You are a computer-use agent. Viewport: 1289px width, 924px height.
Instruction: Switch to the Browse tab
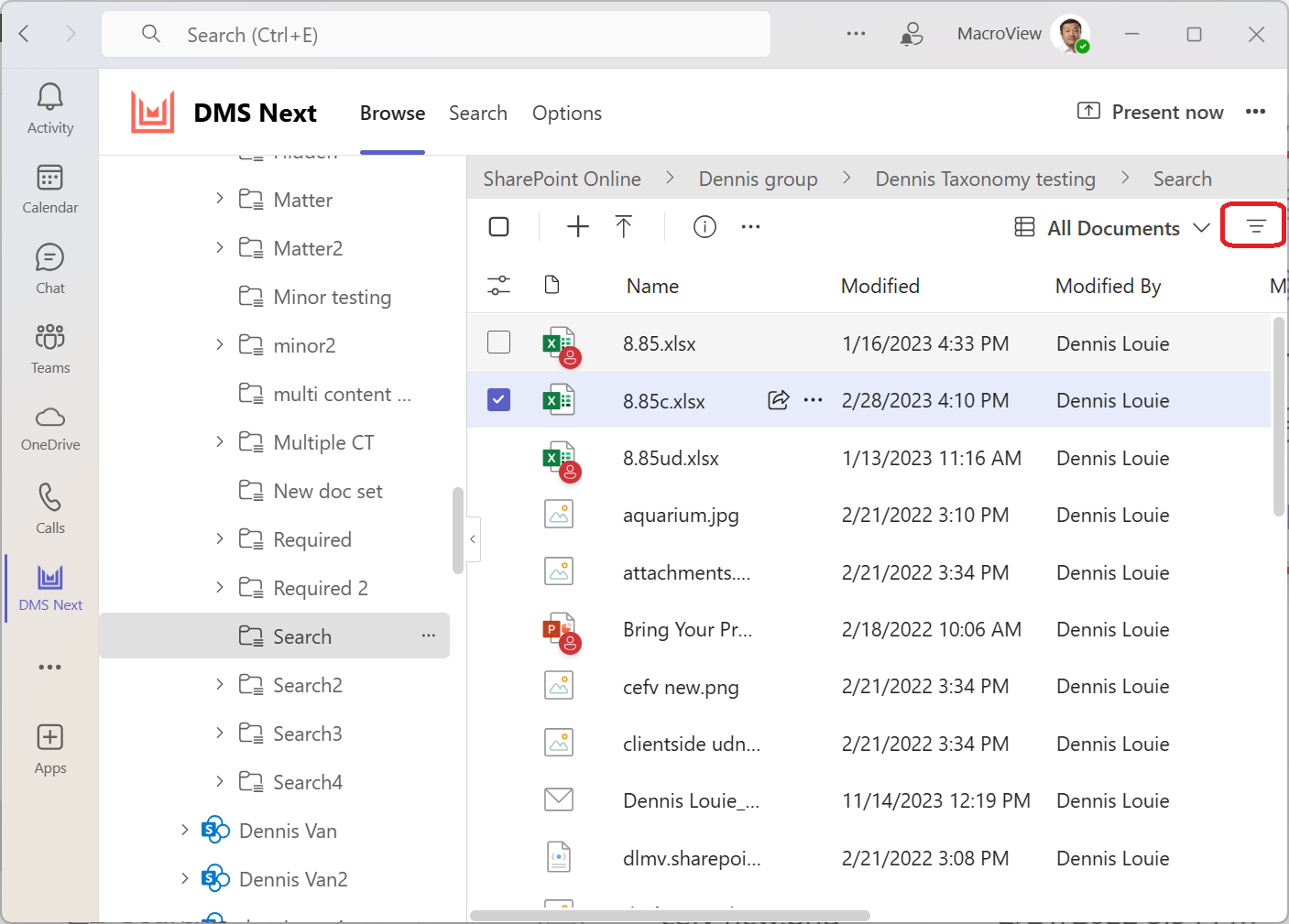click(x=392, y=113)
